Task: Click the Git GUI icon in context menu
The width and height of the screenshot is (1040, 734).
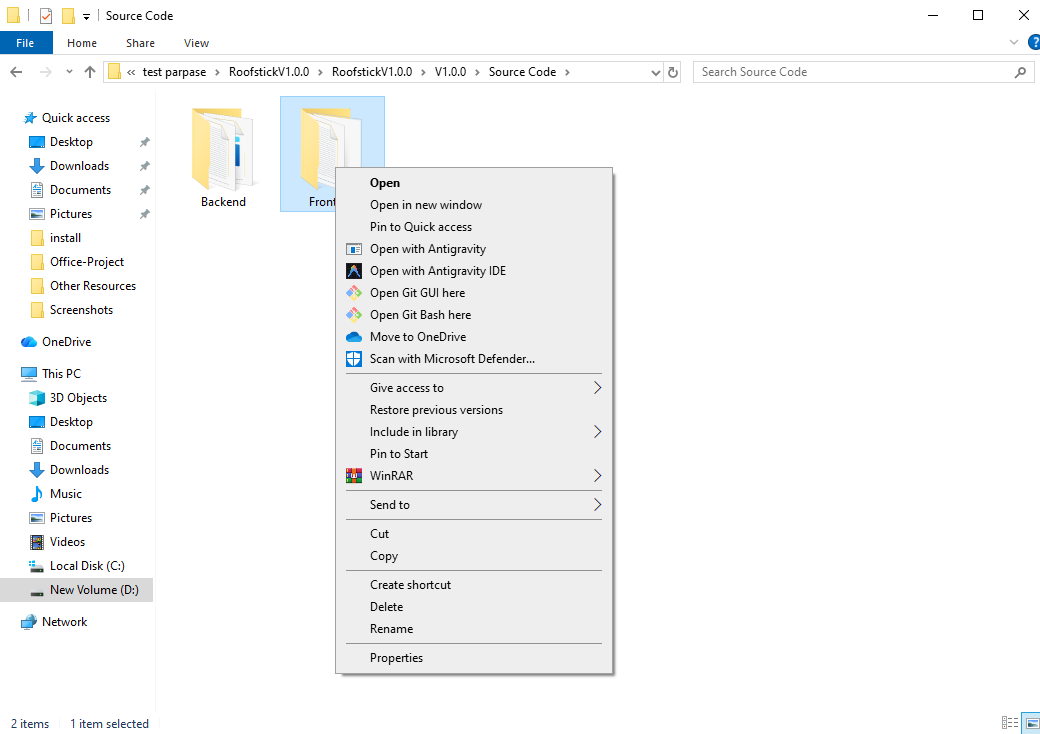Action: coord(354,292)
